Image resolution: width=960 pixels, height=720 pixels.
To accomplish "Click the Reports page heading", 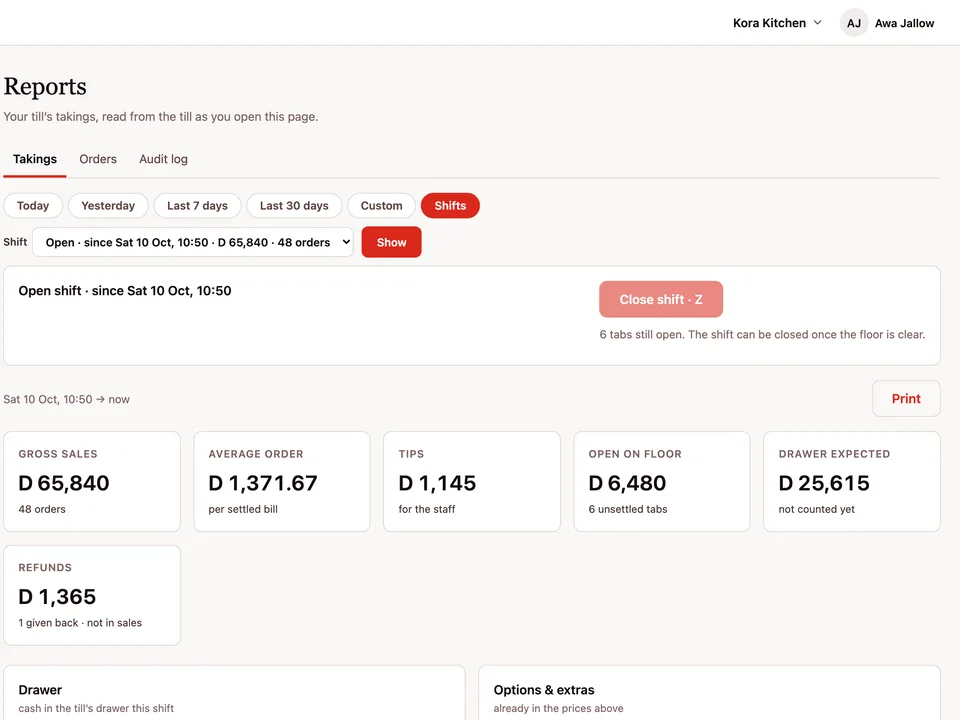I will (x=45, y=86).
